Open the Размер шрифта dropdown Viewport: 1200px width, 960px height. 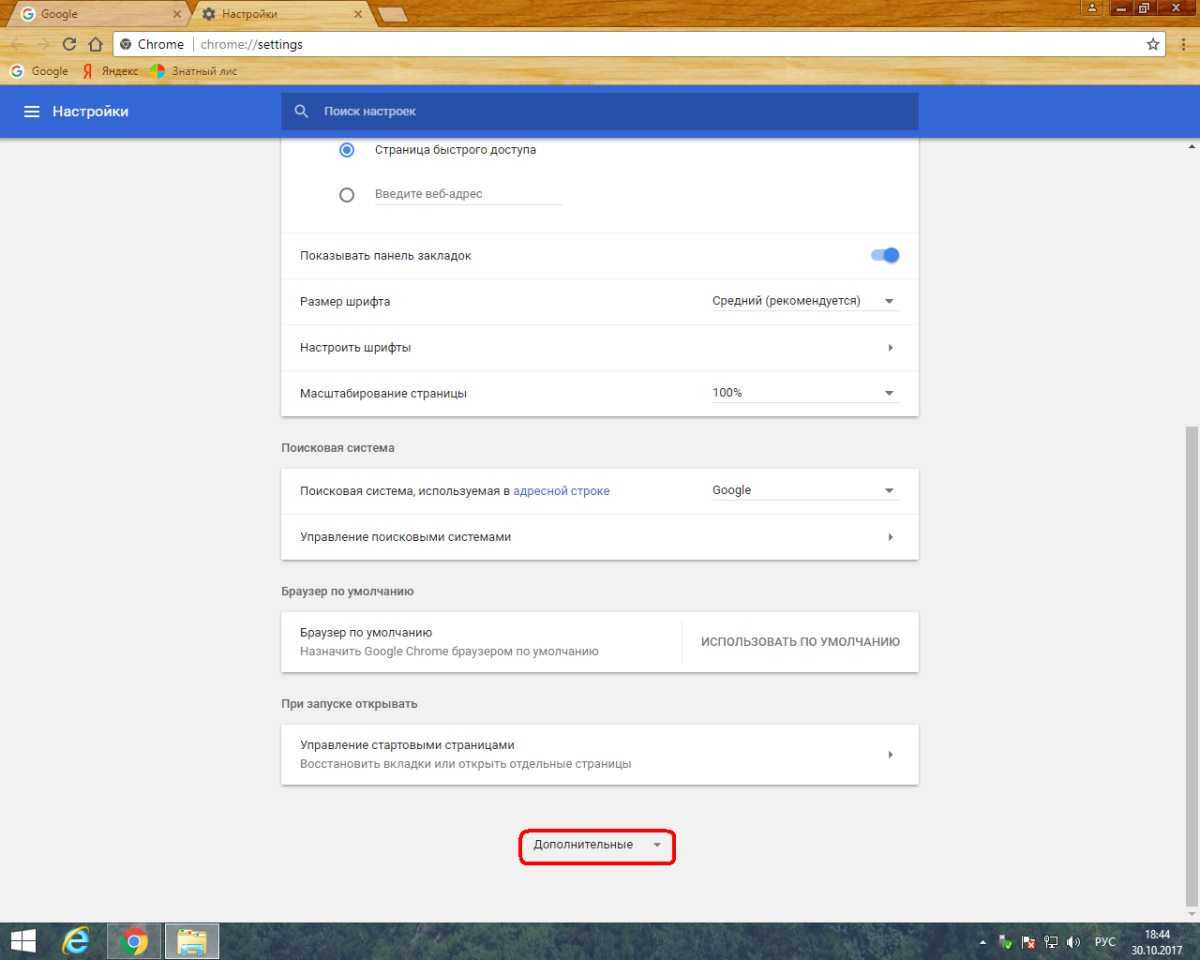(x=804, y=301)
